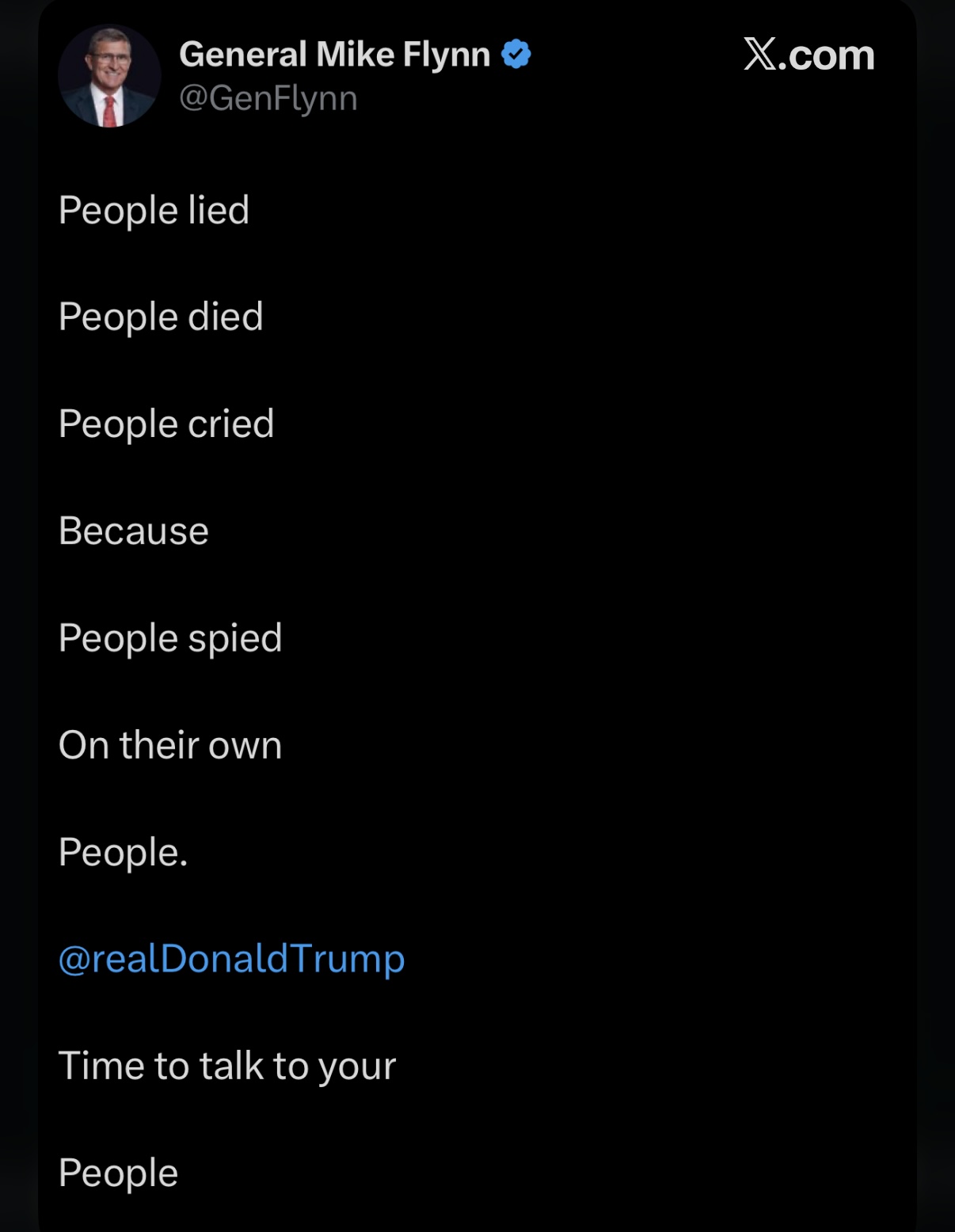Click the verified blue checkmark badge
The height and width of the screenshot is (1232, 955).
pyautogui.click(x=516, y=55)
